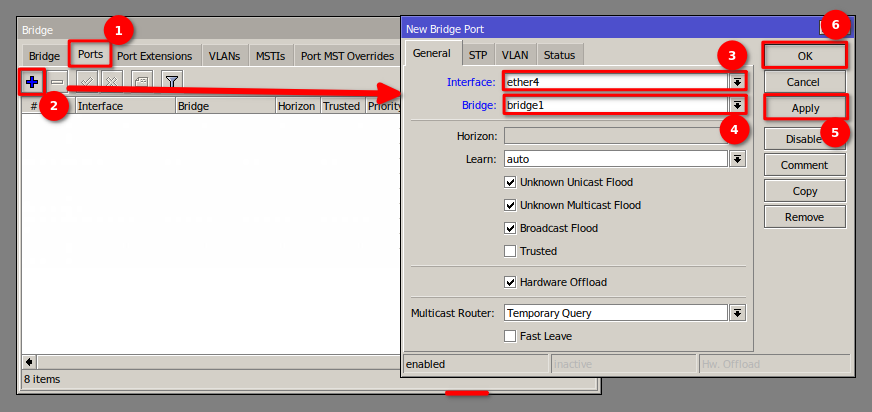Screen dimensions: 872x412
Task: Expand the Learn dropdown arrow
Action: coord(738,158)
